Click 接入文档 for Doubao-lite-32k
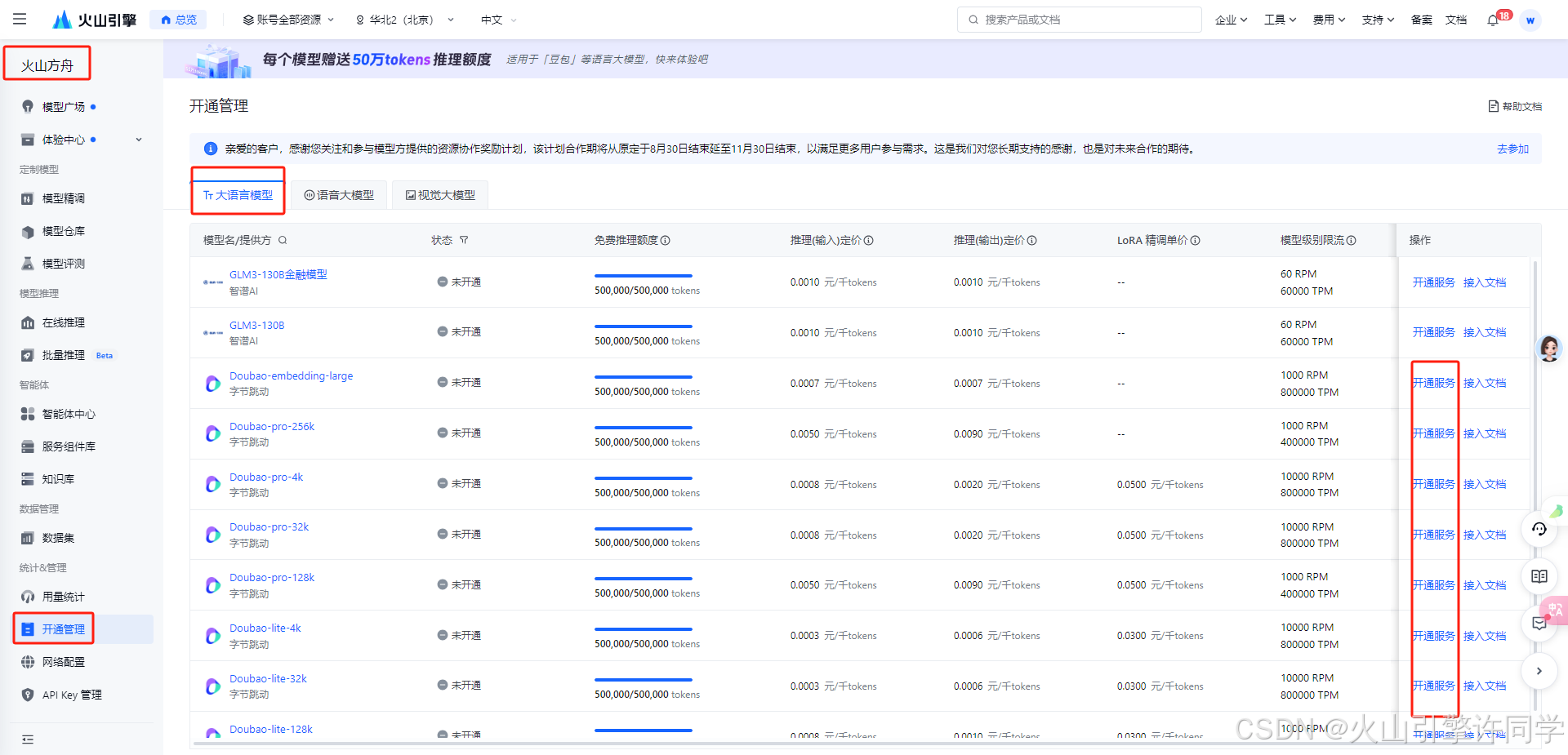This screenshot has height=755, width=1568. tap(1485, 686)
